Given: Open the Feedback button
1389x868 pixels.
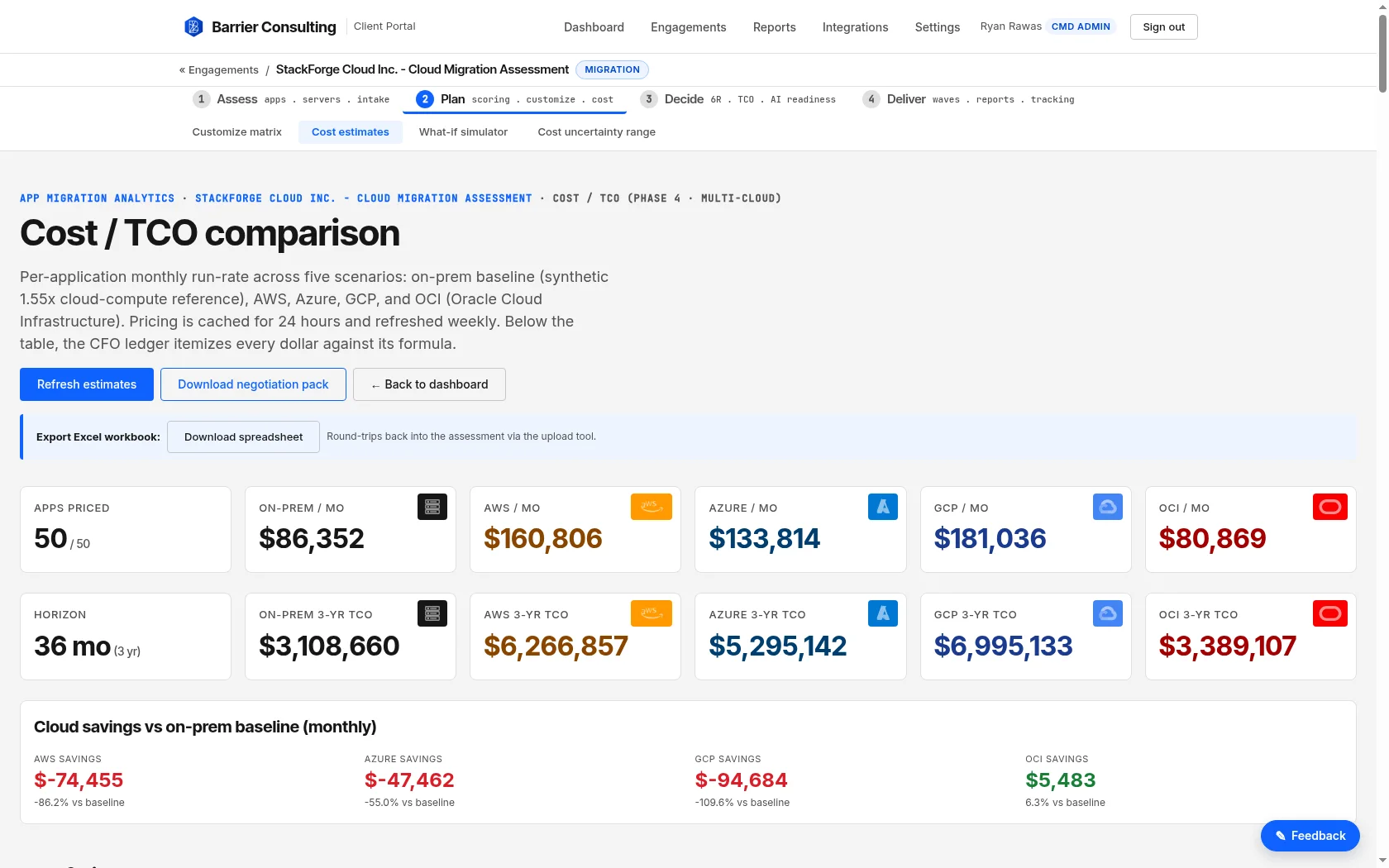Looking at the screenshot, I should tap(1310, 836).
